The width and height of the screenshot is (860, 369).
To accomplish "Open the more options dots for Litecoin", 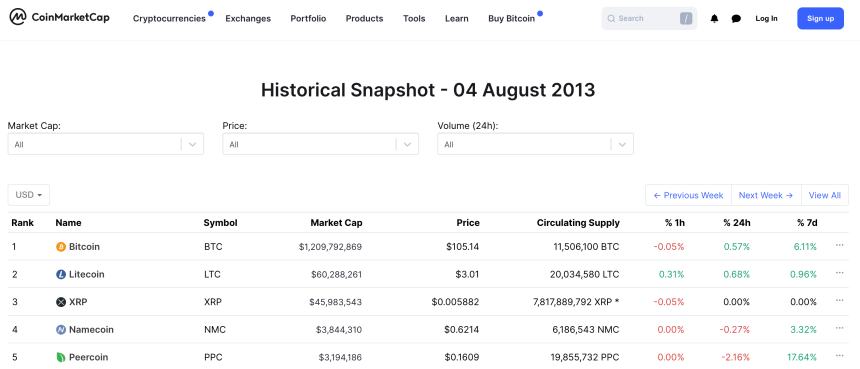I will 839,273.
